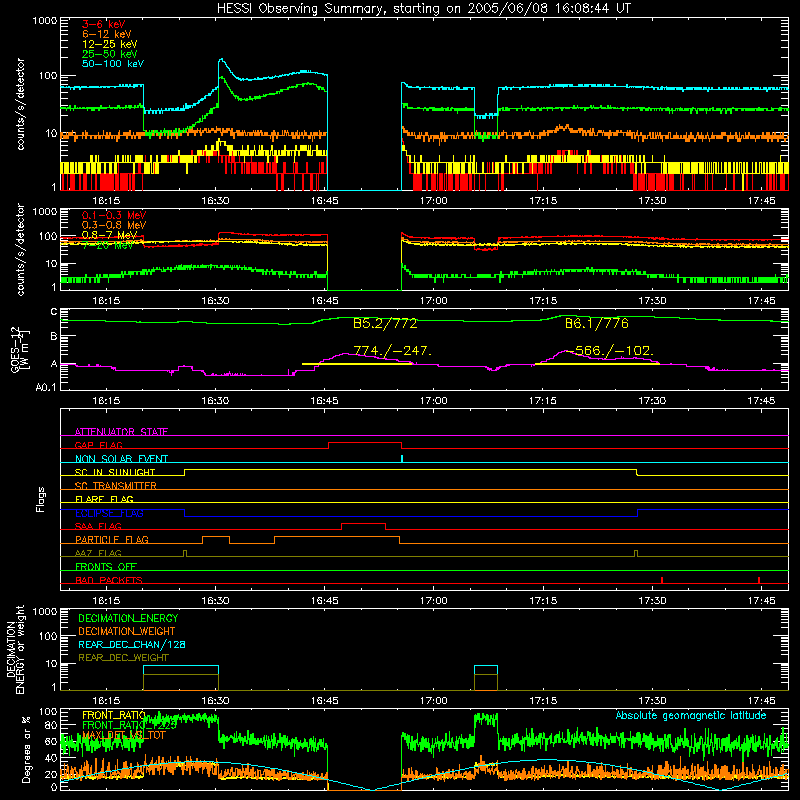
Task: Click the FRONTS_OFF flag label
Action: (106, 566)
